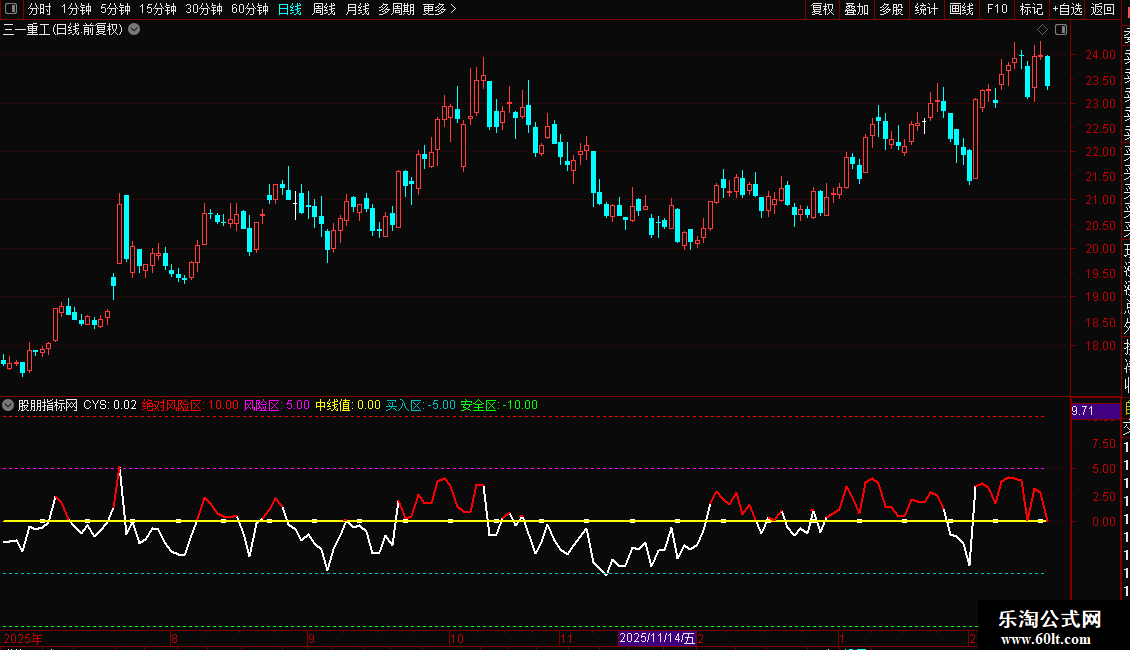The image size is (1130, 650).
Task: Click the diamond marker icon above the chart
Action: pos(1042,30)
